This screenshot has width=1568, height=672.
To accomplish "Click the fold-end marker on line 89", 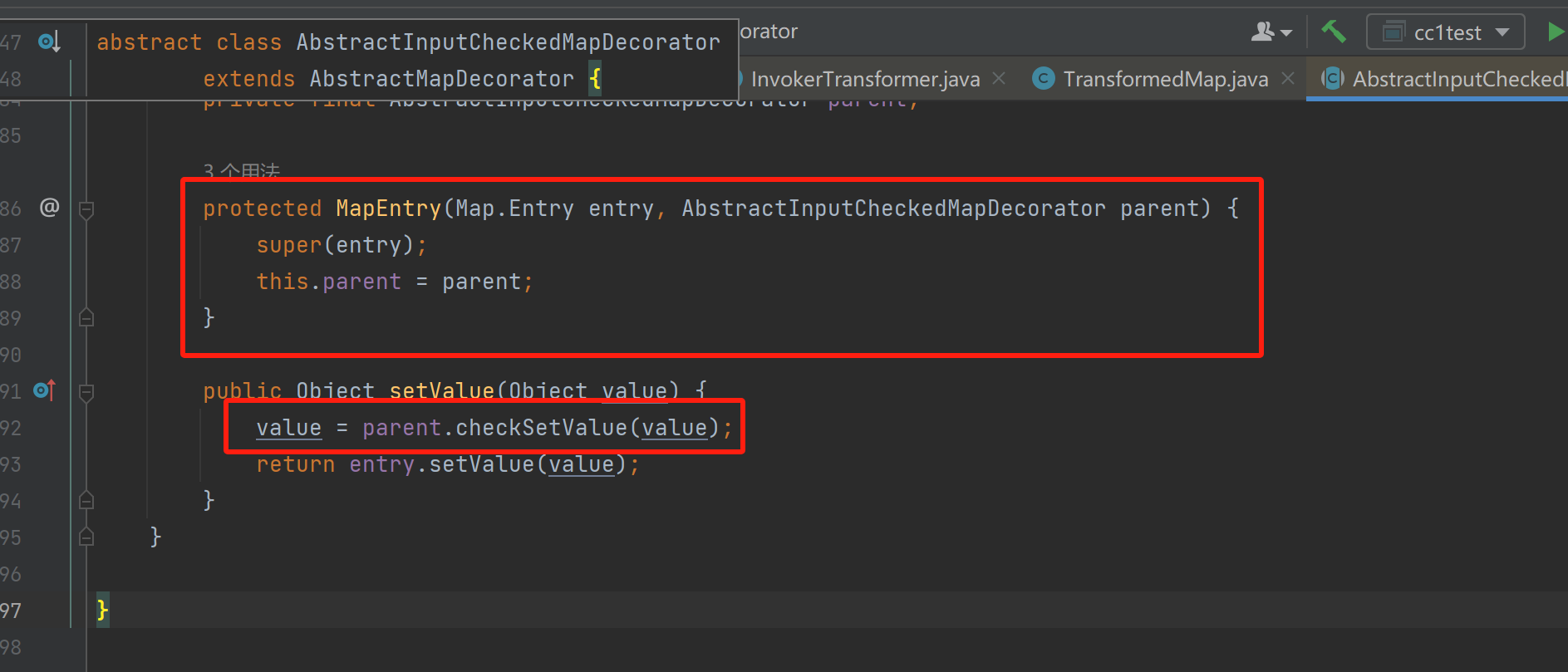I will click(86, 318).
